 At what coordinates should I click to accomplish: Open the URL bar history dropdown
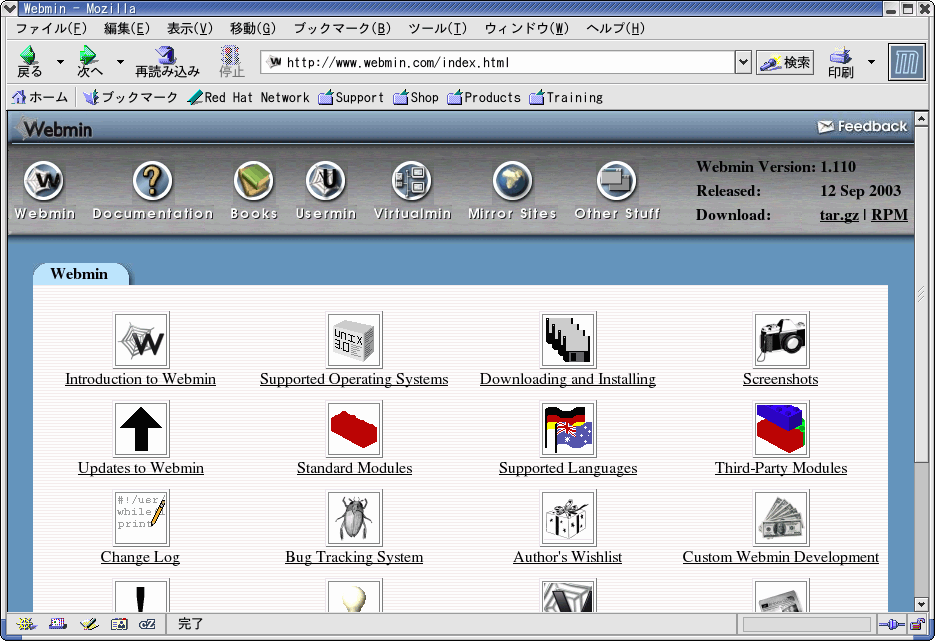[743, 62]
